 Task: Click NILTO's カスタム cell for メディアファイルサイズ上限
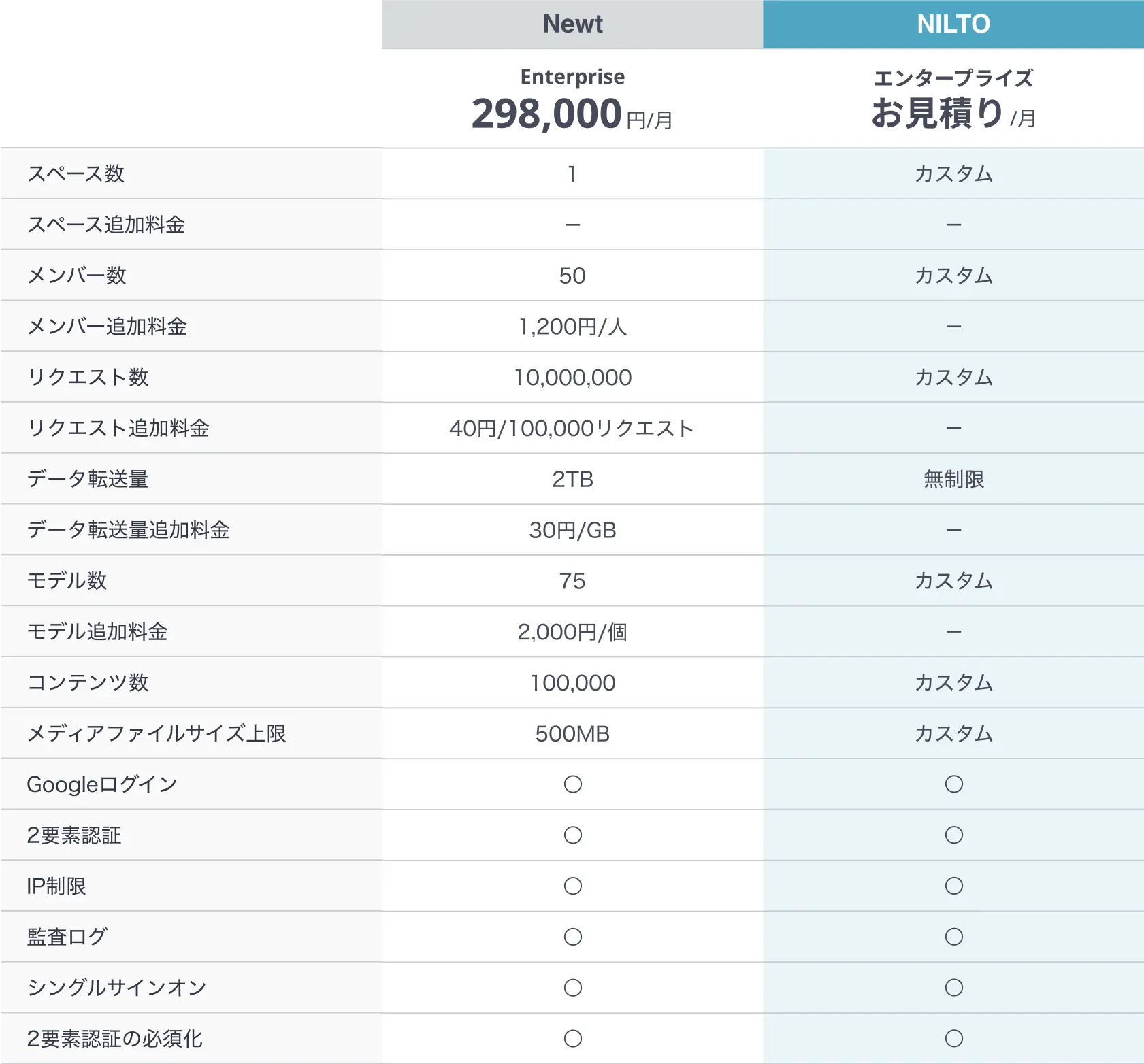953,733
